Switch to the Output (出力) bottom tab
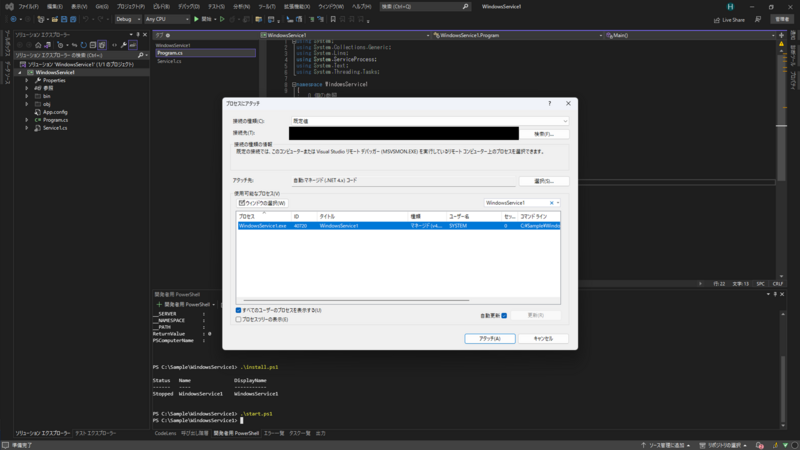 [x=320, y=433]
